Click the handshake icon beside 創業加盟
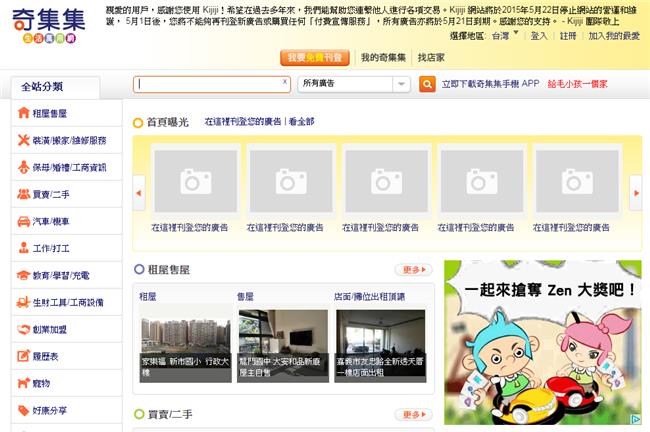650x432 pixels. click(24, 329)
